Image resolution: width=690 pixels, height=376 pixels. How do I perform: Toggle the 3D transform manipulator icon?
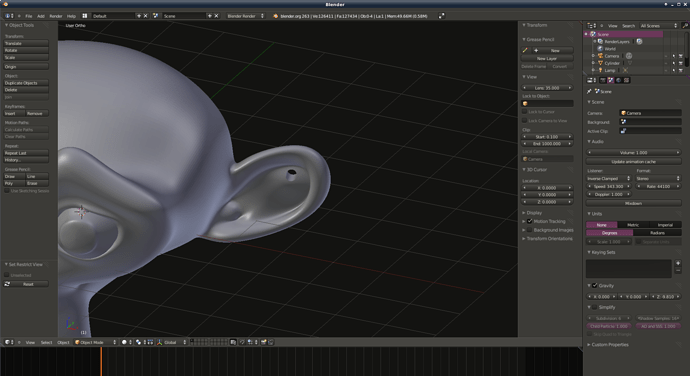click(159, 342)
